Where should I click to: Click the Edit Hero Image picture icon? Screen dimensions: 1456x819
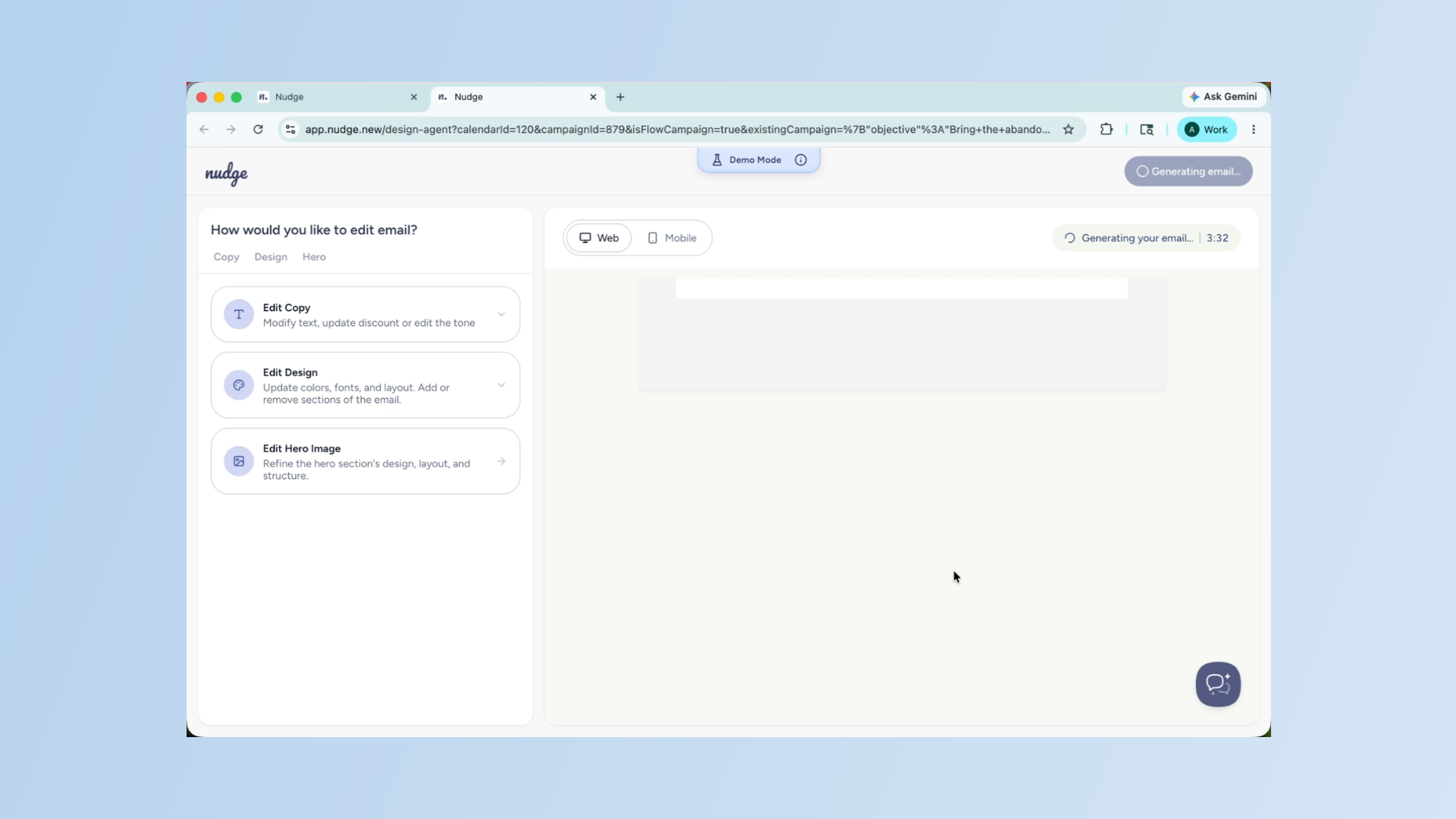[x=239, y=461]
